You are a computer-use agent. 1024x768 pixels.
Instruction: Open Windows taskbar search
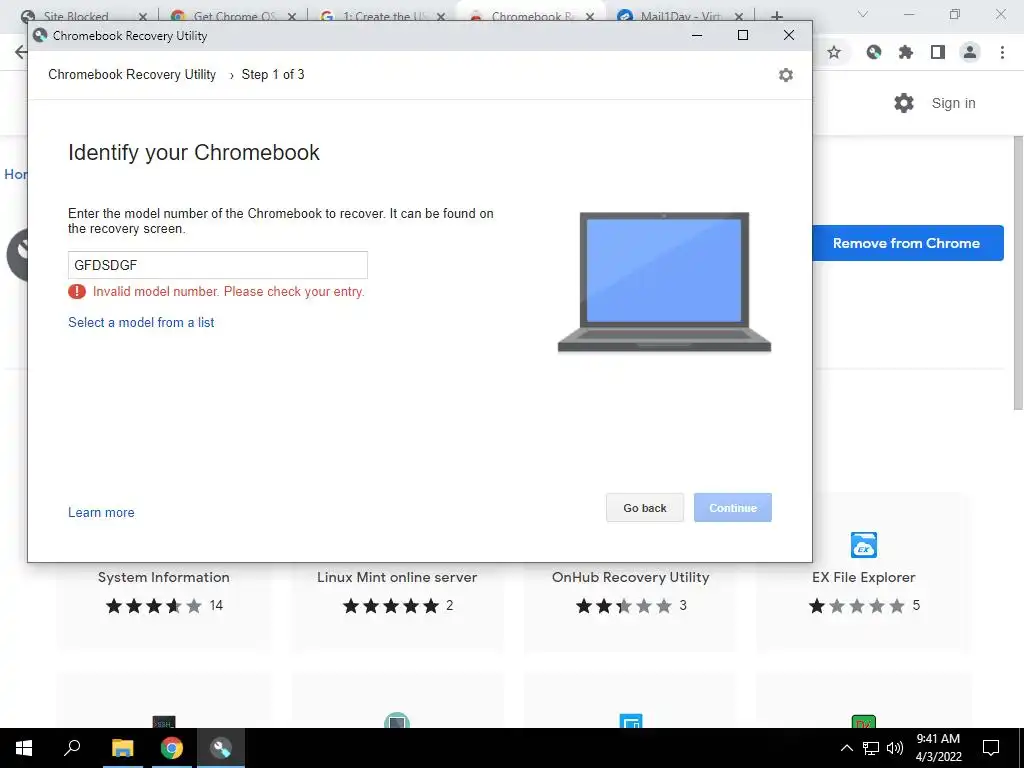pyautogui.click(x=72, y=748)
